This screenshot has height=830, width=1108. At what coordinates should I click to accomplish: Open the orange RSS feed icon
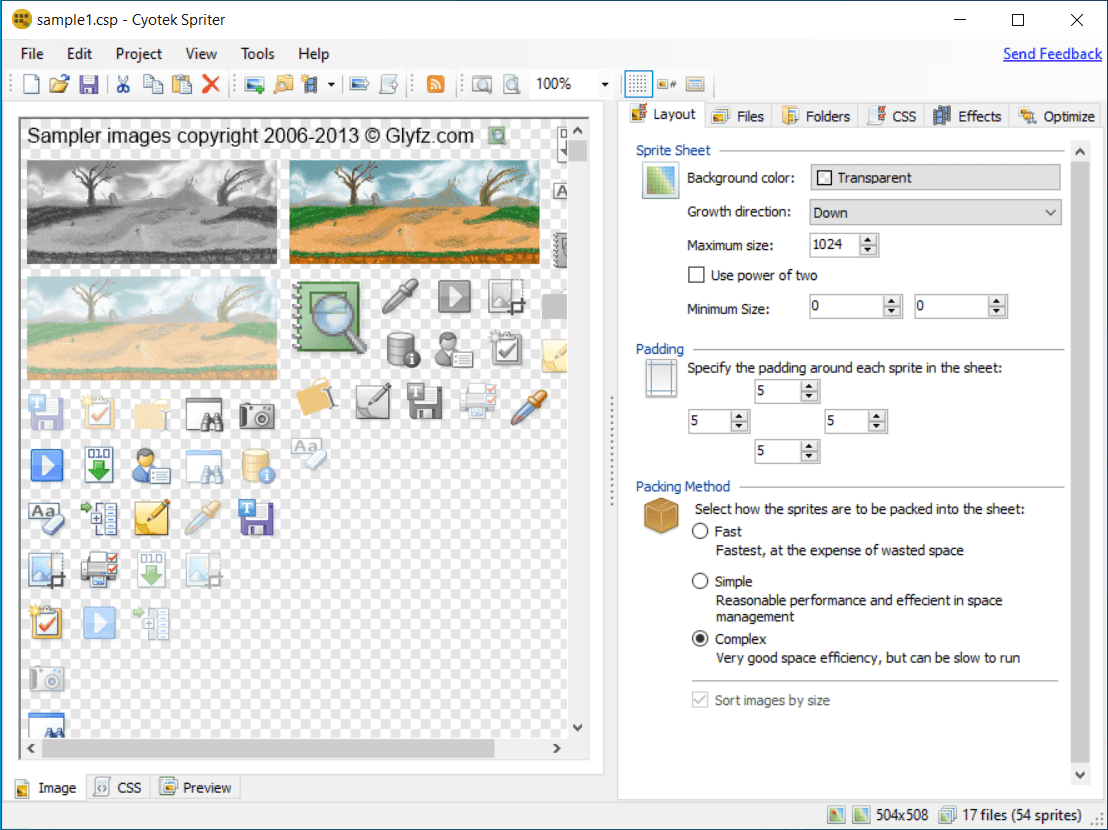tap(436, 84)
